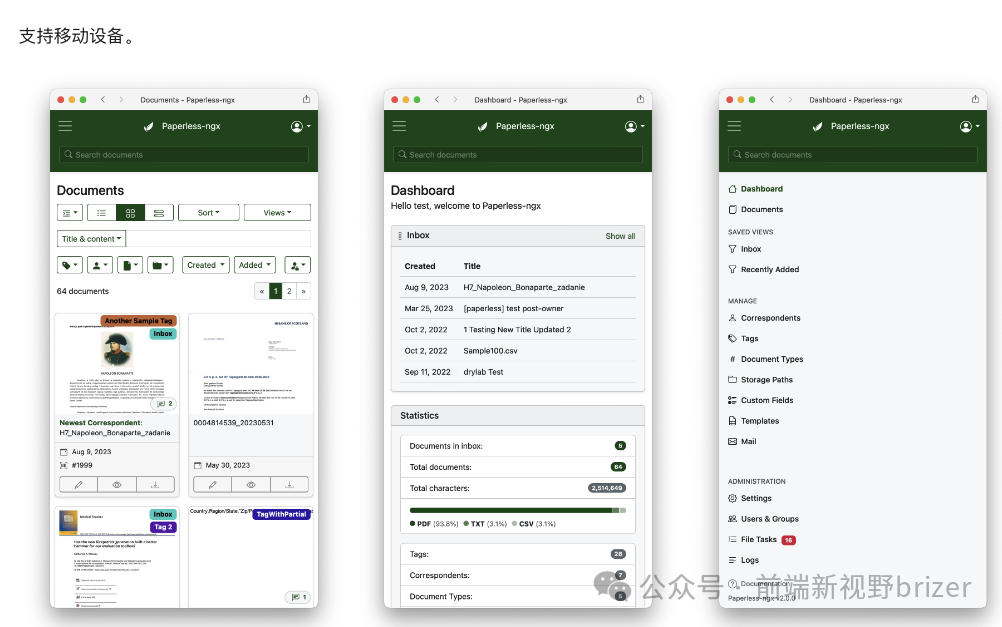Go back in middle Dashboard browser window
Image resolution: width=1002 pixels, height=627 pixels.
pos(437,100)
